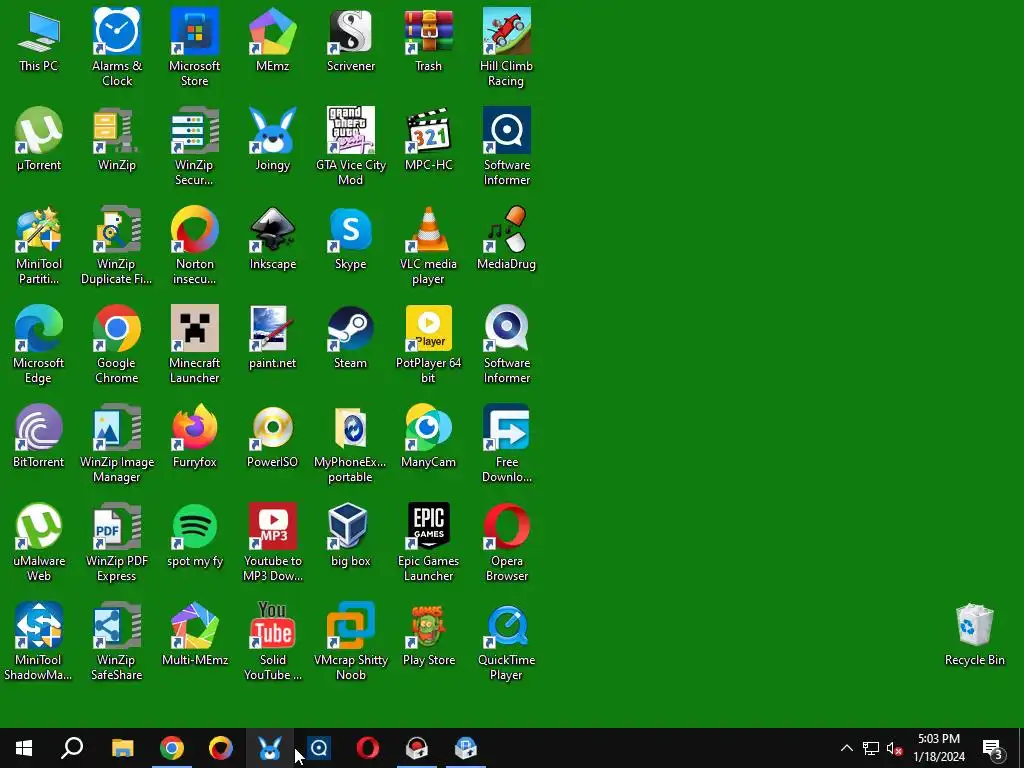1024x768 pixels.
Task: Open MPC-HC media player icon
Action: [428, 138]
